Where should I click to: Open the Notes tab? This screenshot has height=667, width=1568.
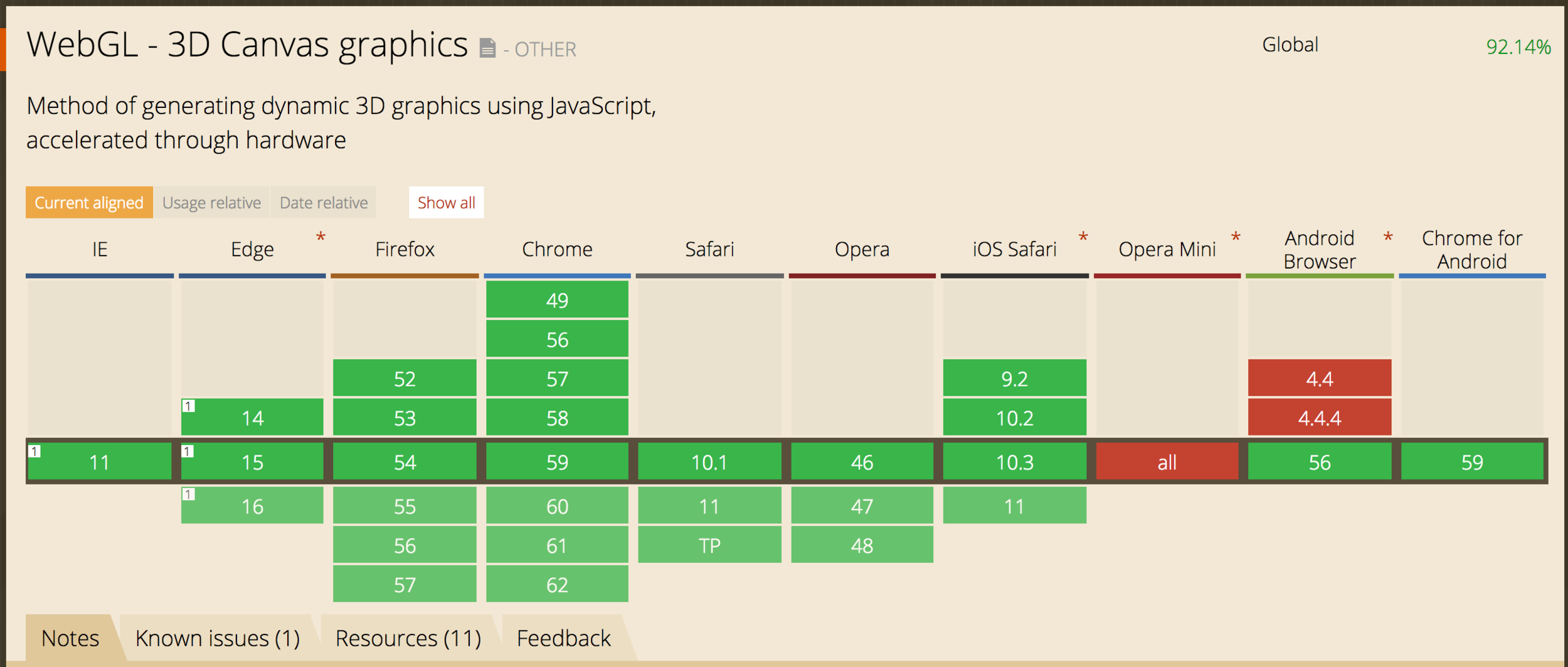(x=70, y=638)
